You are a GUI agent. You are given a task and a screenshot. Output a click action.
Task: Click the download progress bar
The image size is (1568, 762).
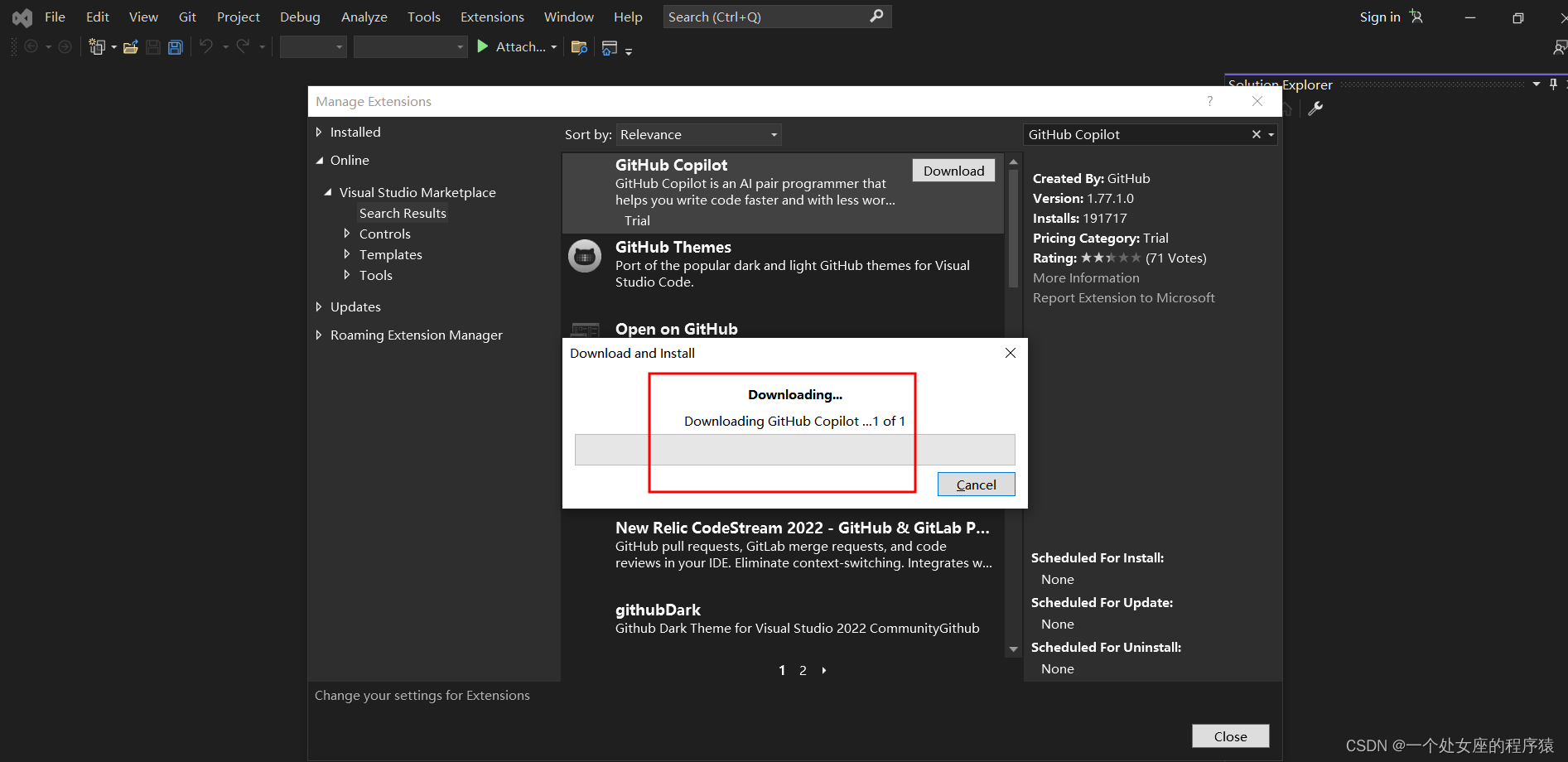(795, 450)
